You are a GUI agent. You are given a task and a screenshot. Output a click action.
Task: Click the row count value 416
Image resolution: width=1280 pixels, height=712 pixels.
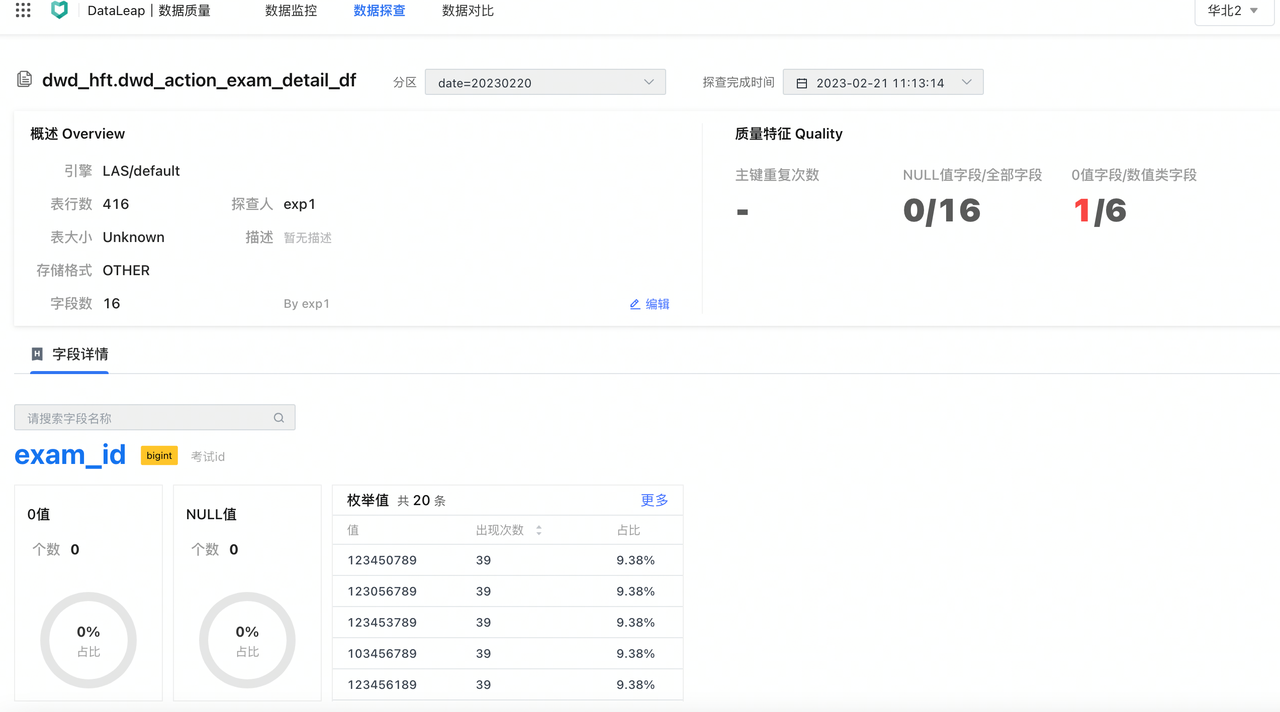pyautogui.click(x=116, y=204)
